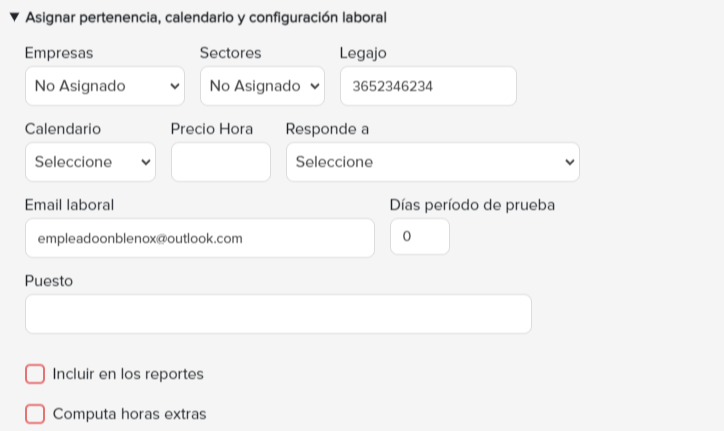Open the Sectores dropdown
Viewport: 724px width, 431px height.
(262, 86)
